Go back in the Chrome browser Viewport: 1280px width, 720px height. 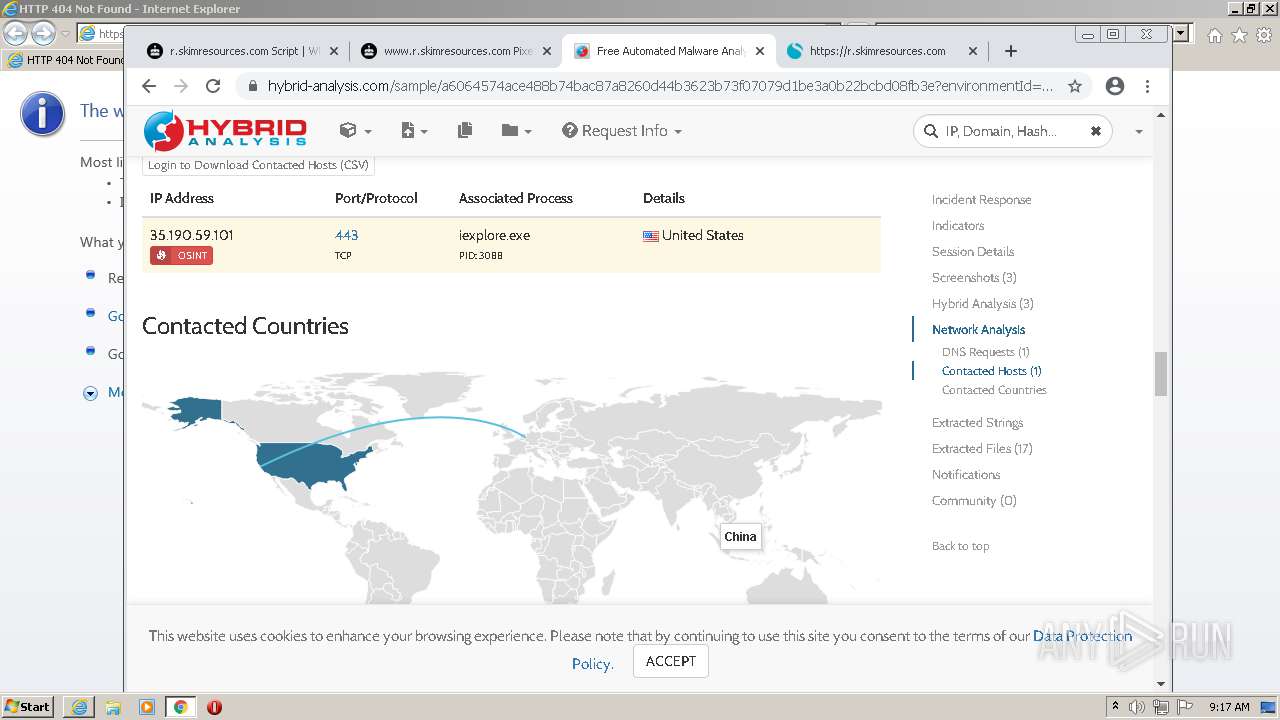point(149,86)
